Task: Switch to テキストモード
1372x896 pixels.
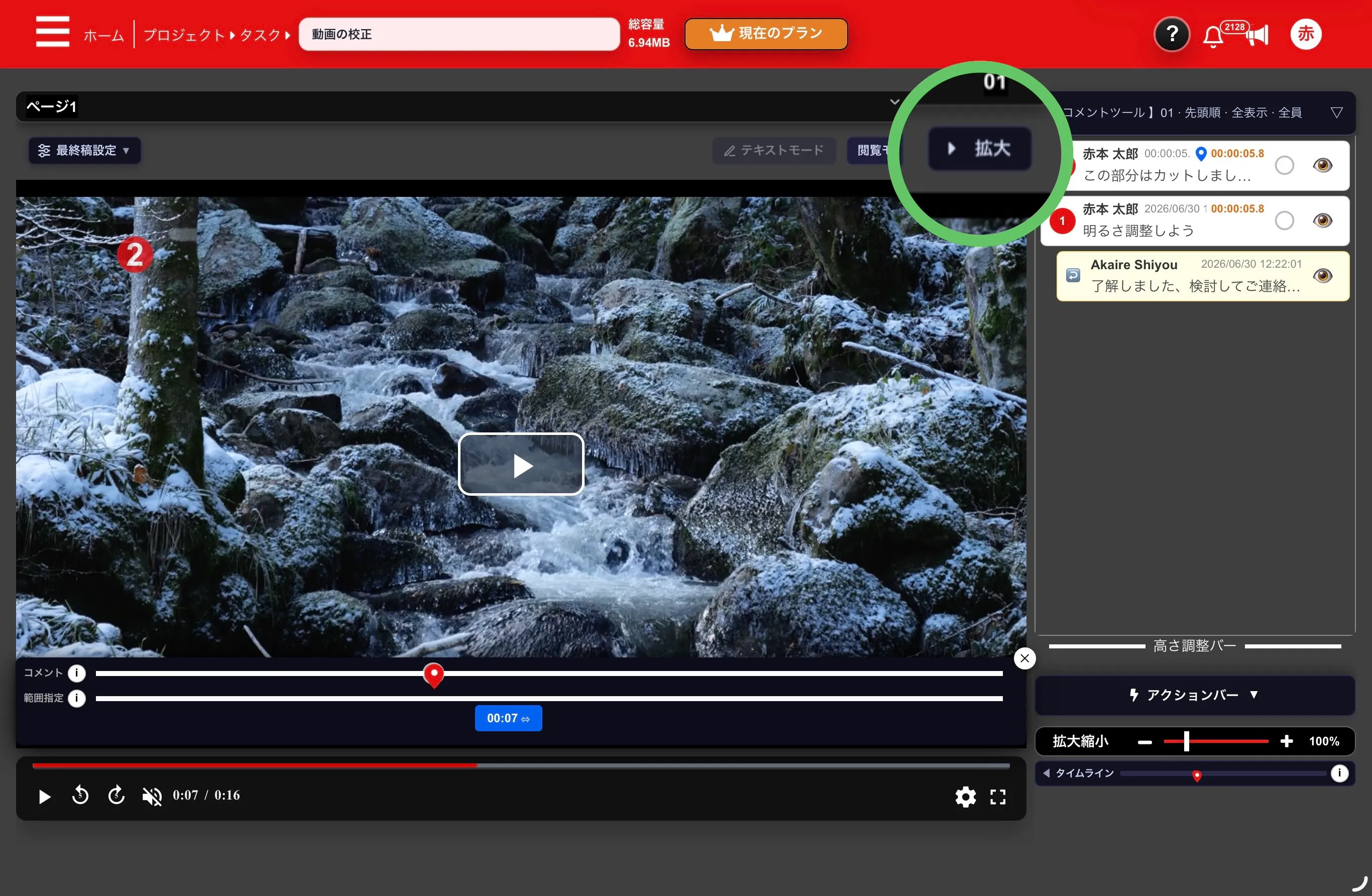Action: 773,151
